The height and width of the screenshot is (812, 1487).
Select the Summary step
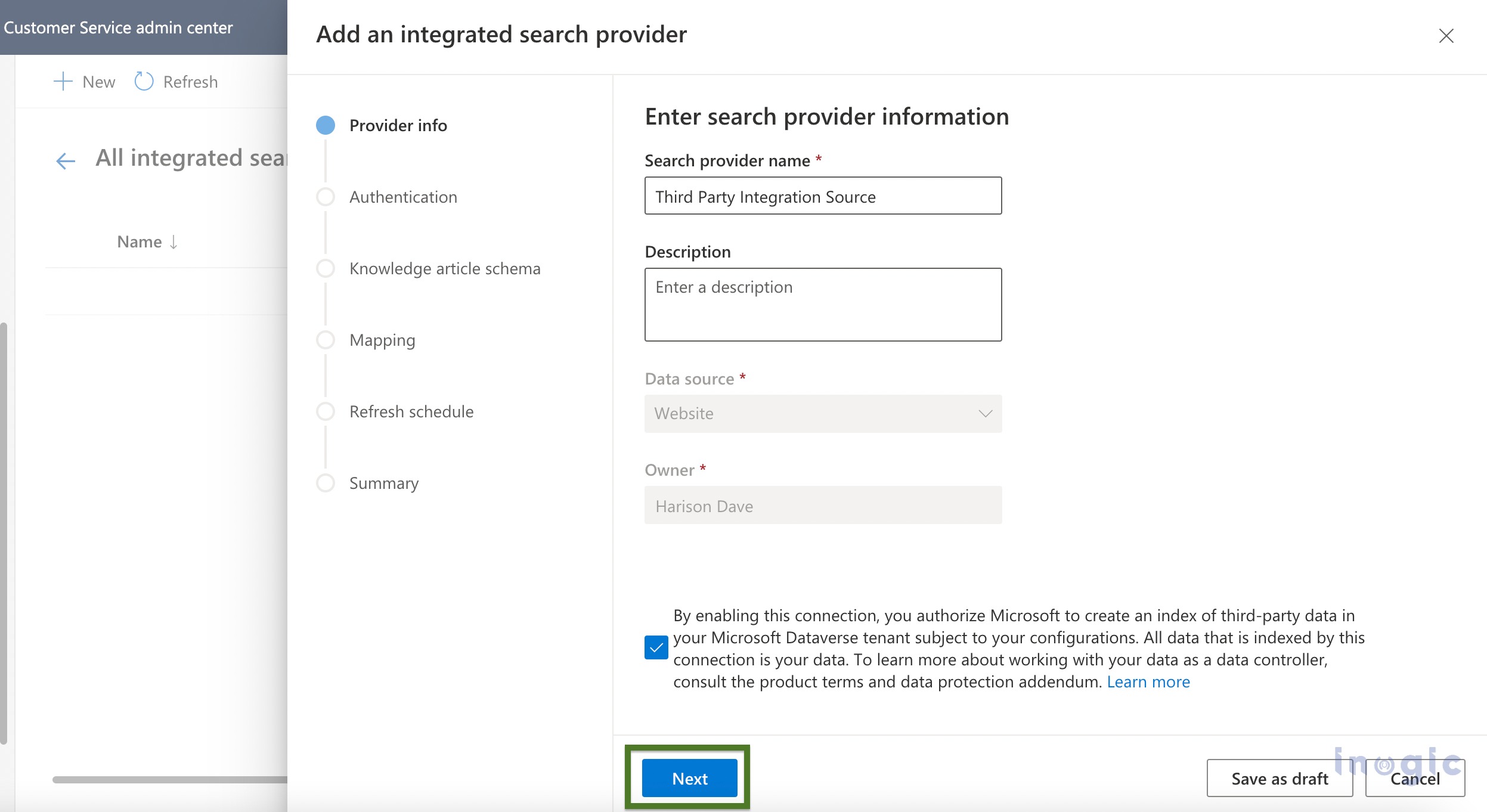click(x=384, y=483)
